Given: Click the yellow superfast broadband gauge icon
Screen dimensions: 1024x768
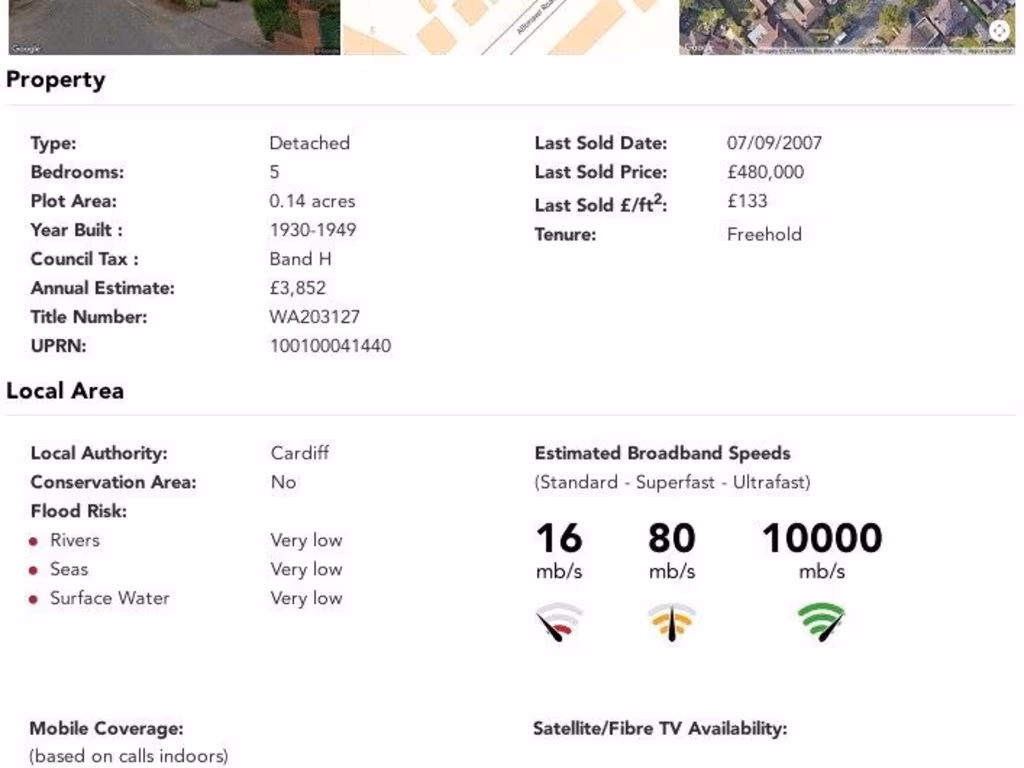Looking at the screenshot, I should pos(671,622).
